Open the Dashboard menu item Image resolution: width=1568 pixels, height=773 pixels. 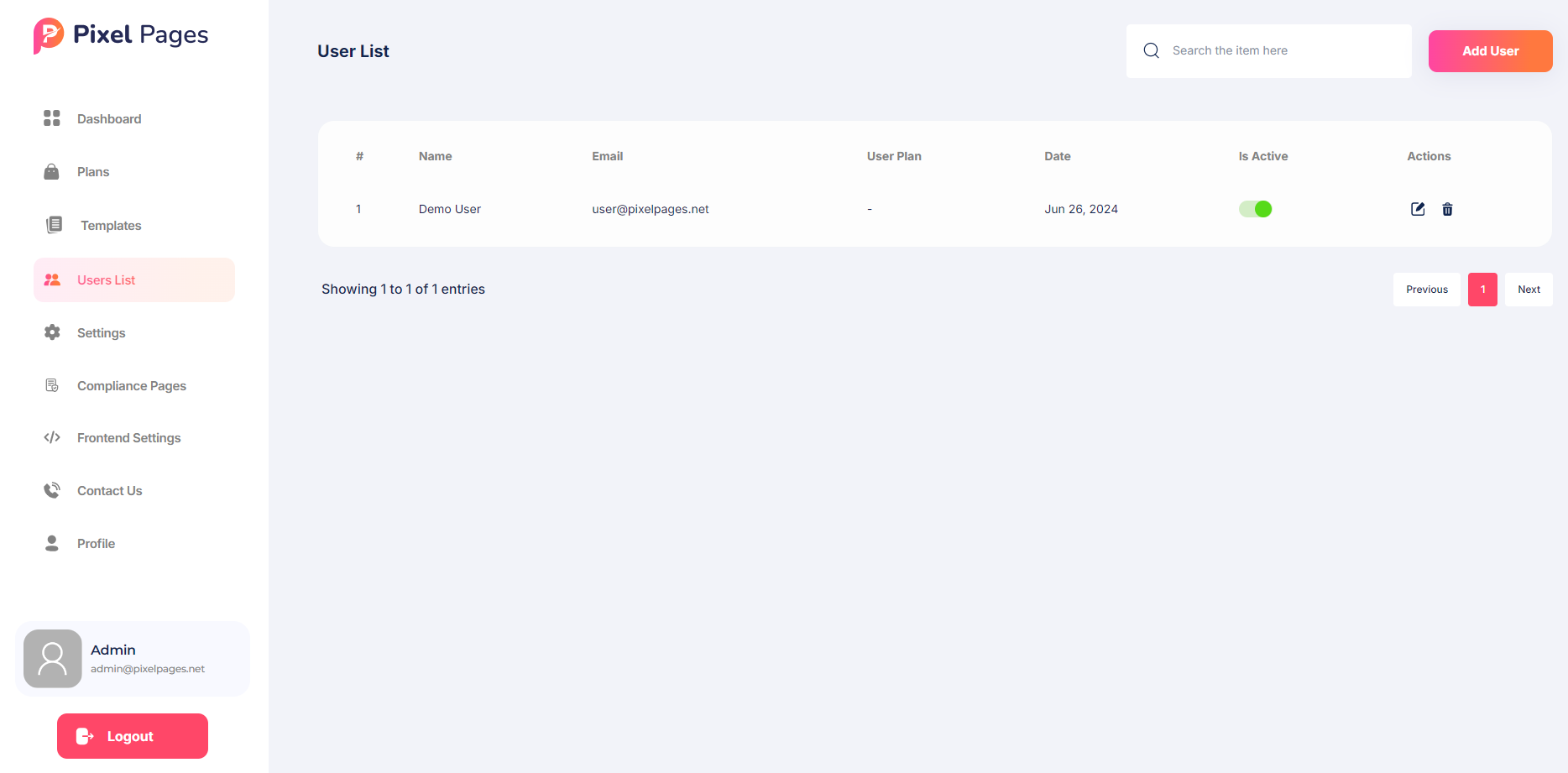tap(134, 118)
